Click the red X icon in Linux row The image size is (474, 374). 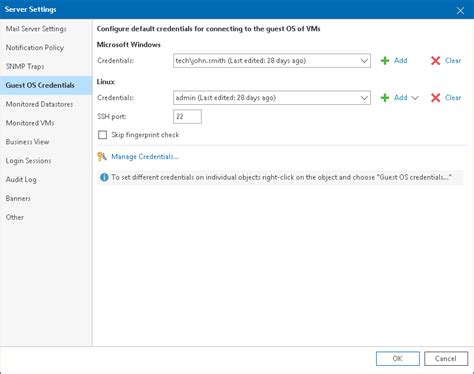[435, 98]
